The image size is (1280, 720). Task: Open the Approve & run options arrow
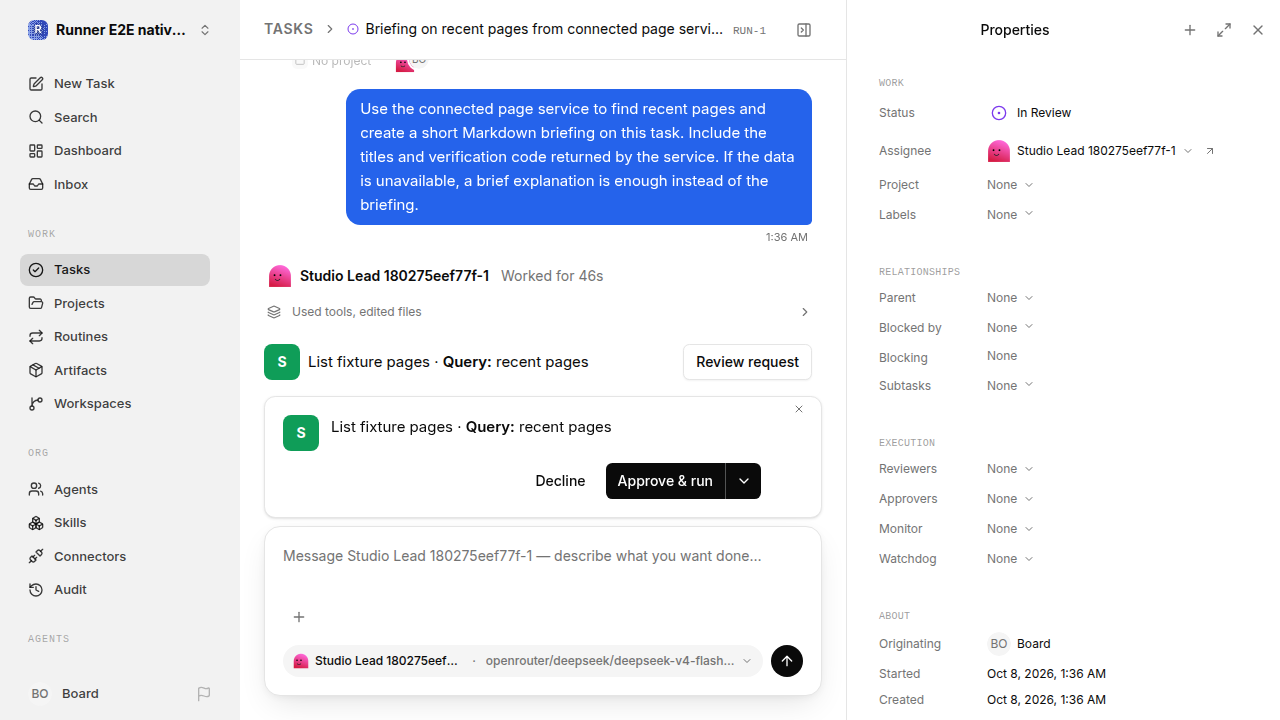(x=744, y=481)
